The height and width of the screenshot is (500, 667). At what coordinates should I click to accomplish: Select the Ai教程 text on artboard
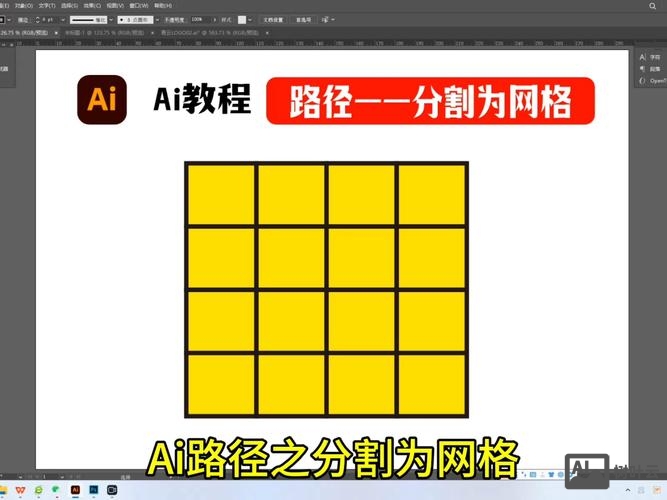(x=202, y=100)
